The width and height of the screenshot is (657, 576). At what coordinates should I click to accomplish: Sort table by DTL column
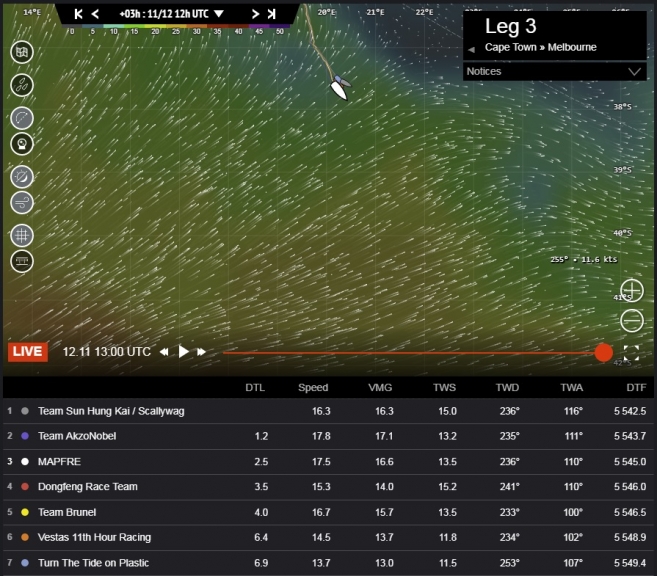tap(255, 387)
